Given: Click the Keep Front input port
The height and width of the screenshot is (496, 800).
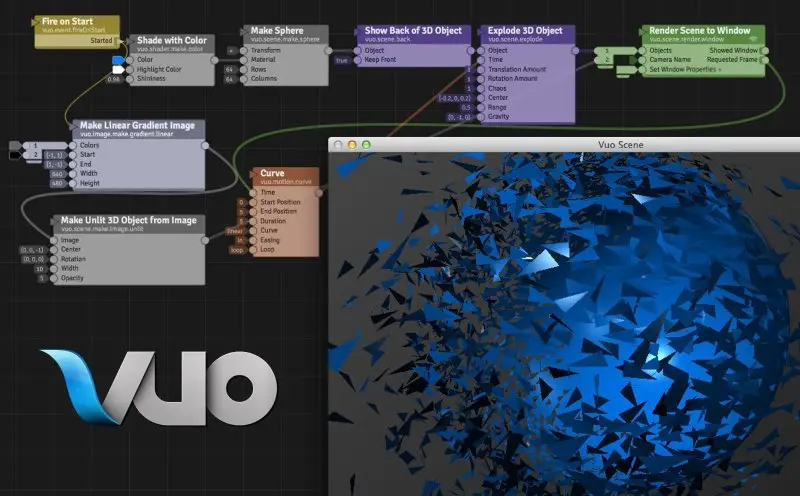Looking at the screenshot, I should [x=358, y=60].
